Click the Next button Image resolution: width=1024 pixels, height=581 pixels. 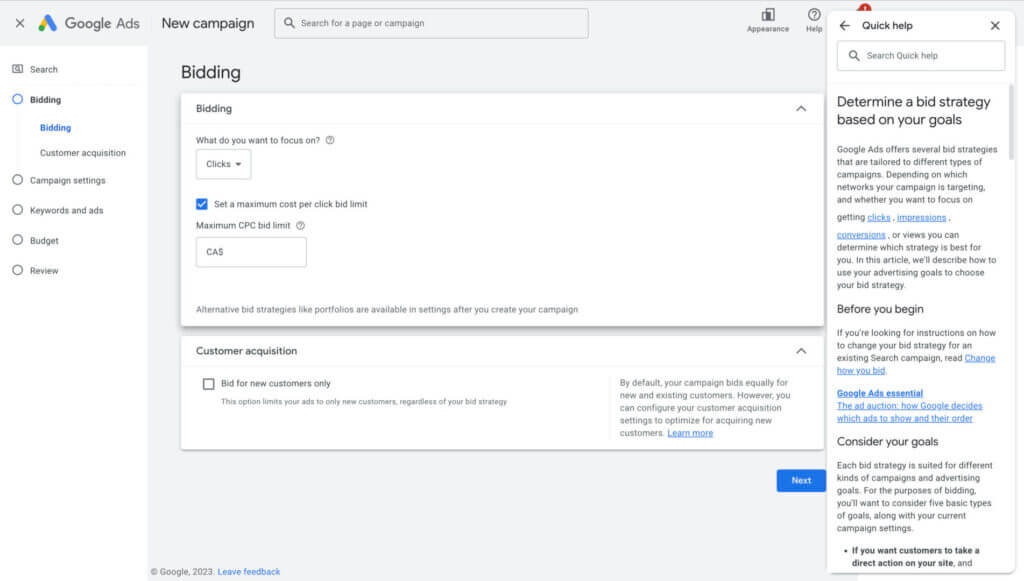pos(800,480)
